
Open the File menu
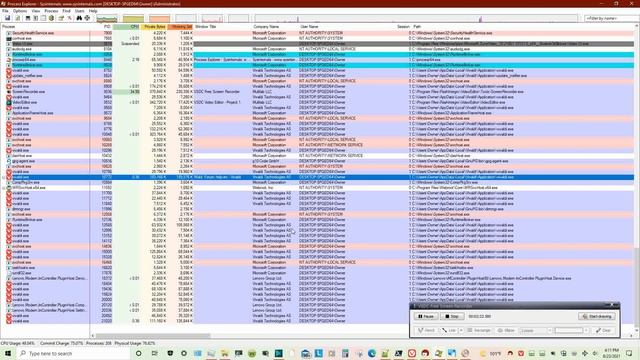click(x=5, y=11)
